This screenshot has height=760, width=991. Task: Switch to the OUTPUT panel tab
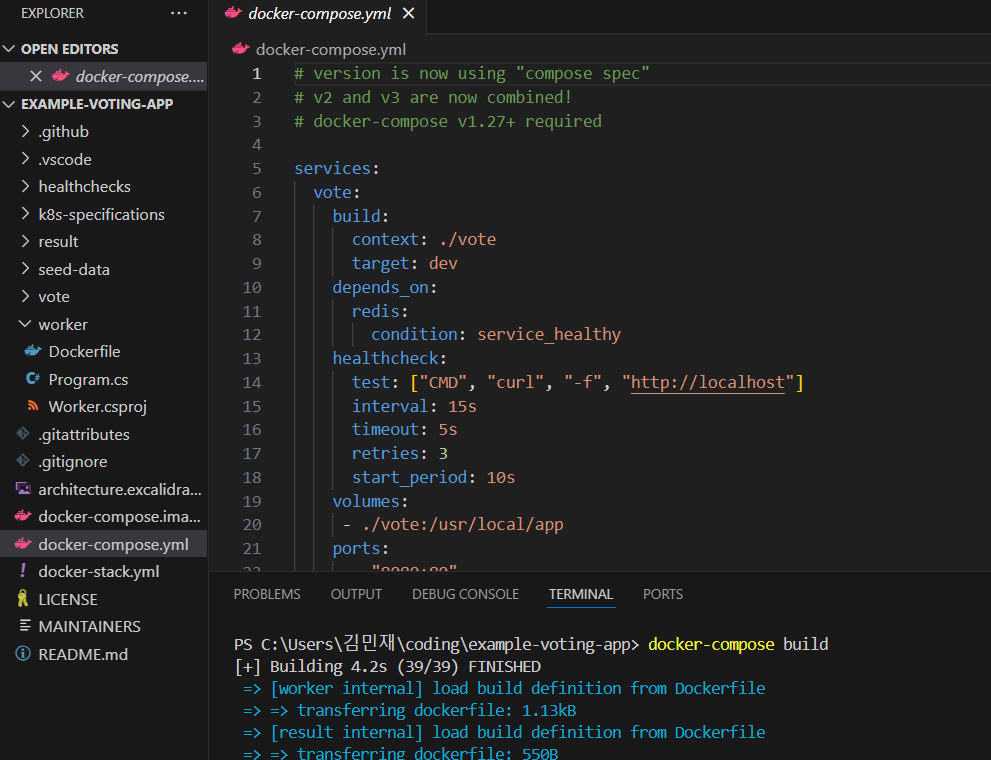(356, 594)
